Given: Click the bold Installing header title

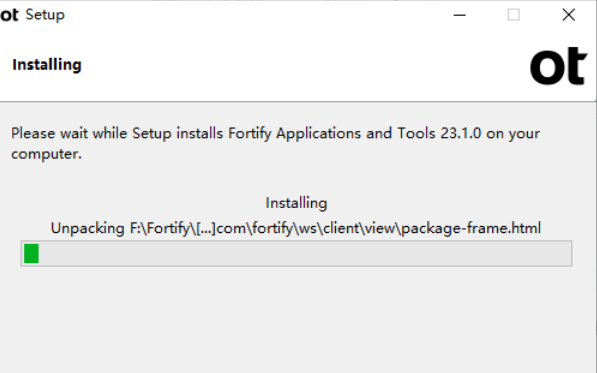Looking at the screenshot, I should click(47, 65).
